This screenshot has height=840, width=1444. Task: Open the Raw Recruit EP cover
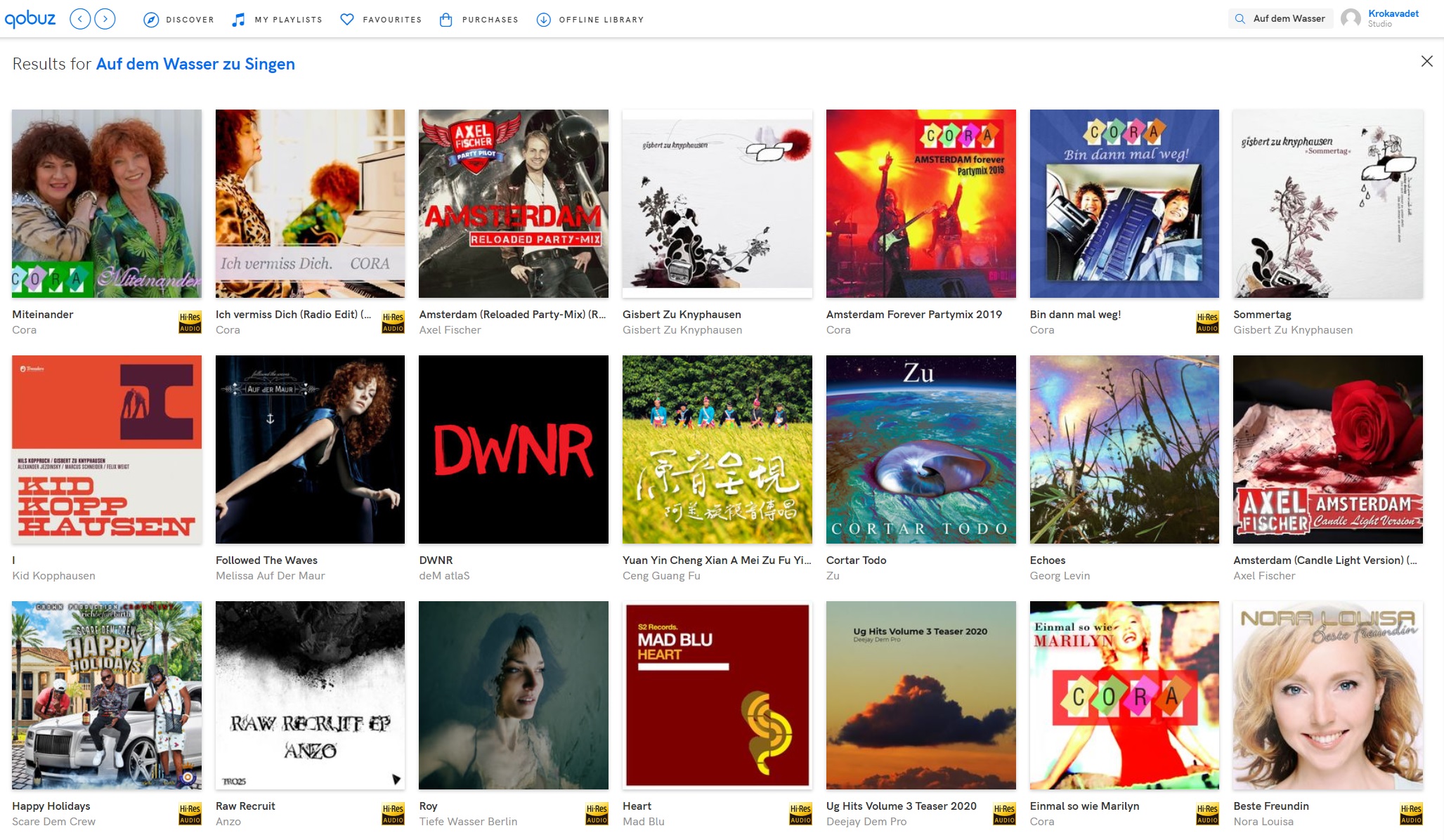(310, 695)
